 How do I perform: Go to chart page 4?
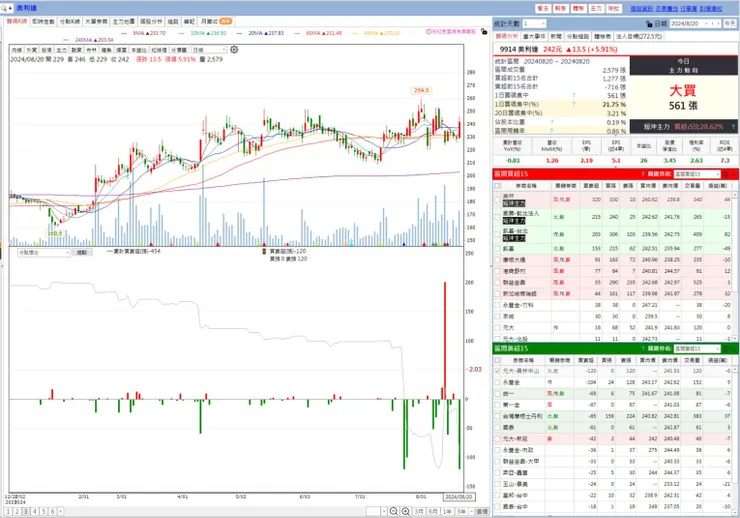[34, 511]
